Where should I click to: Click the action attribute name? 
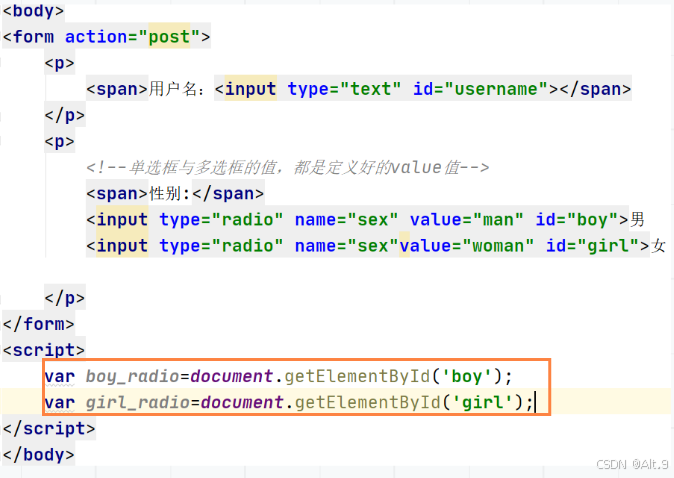click(96, 37)
